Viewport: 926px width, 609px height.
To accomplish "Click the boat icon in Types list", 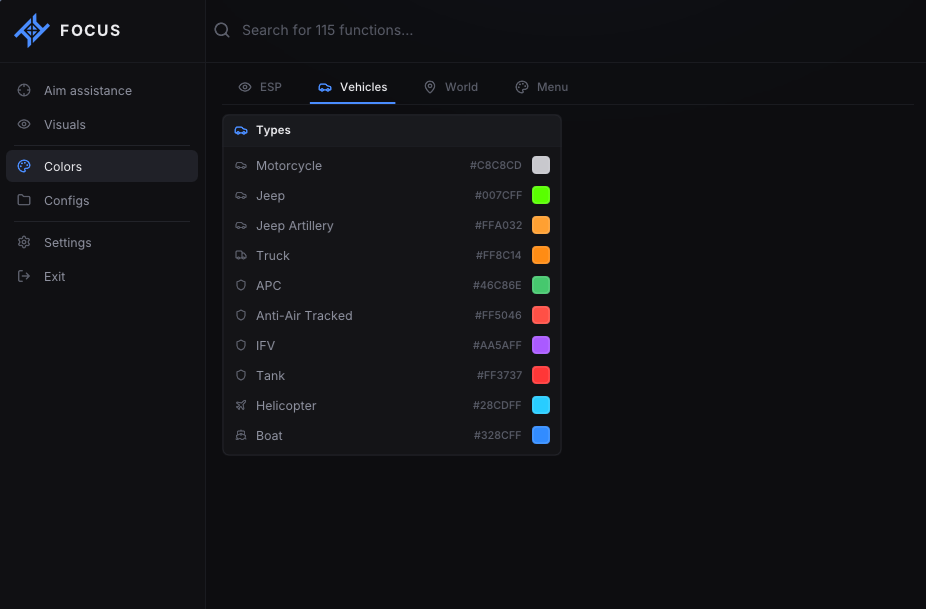I will [241, 435].
